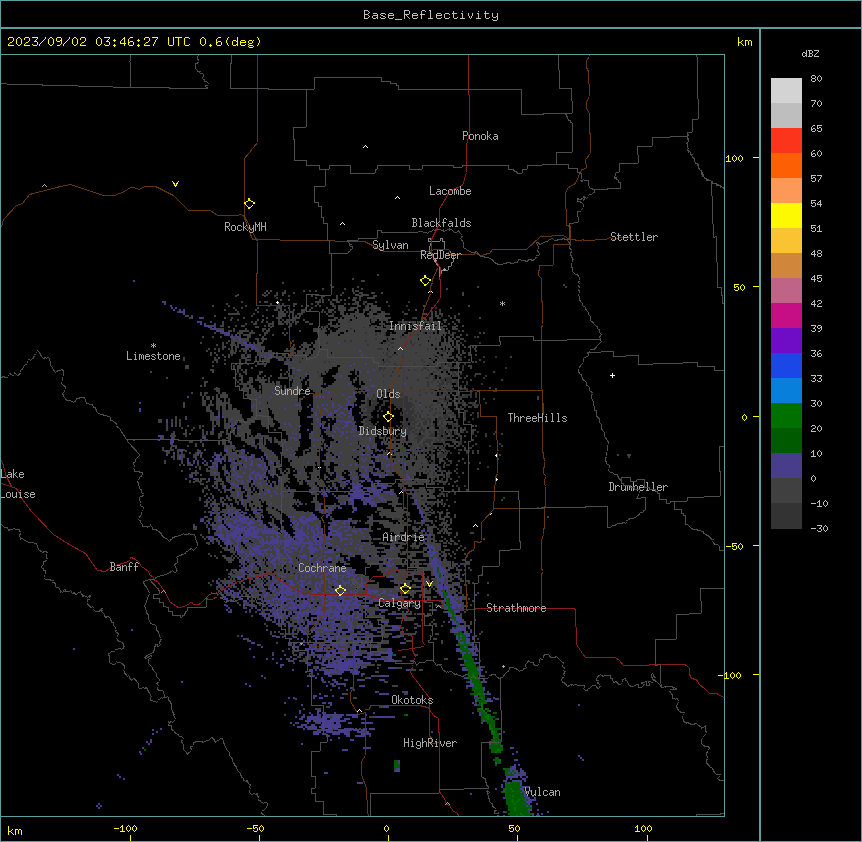Click the ThreeHills label
Screen dimensions: 862x842
tap(537, 418)
